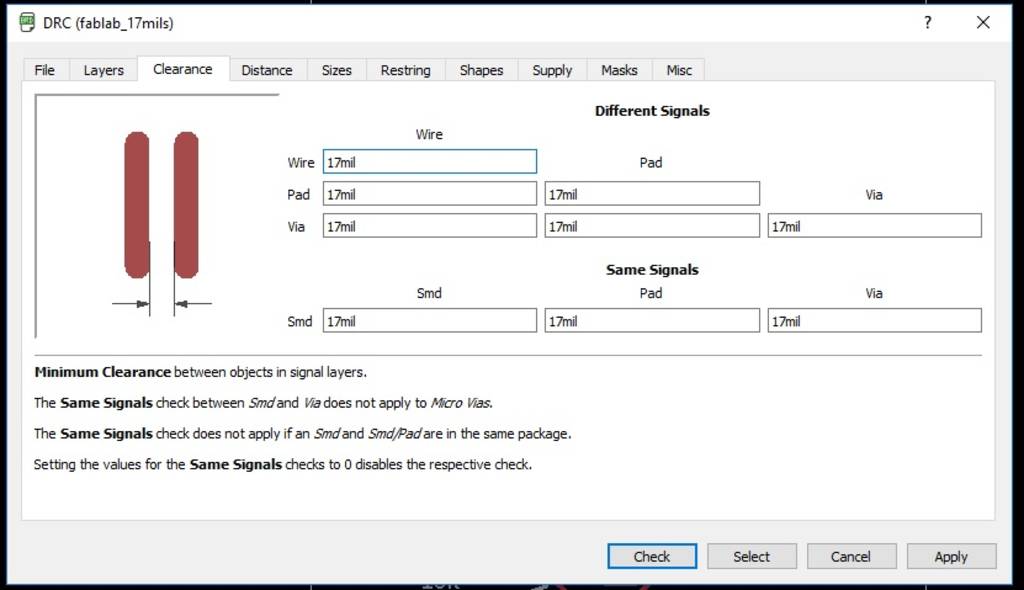Click the Via-to-Via clearance field
This screenshot has width=1024, height=590.
[874, 226]
